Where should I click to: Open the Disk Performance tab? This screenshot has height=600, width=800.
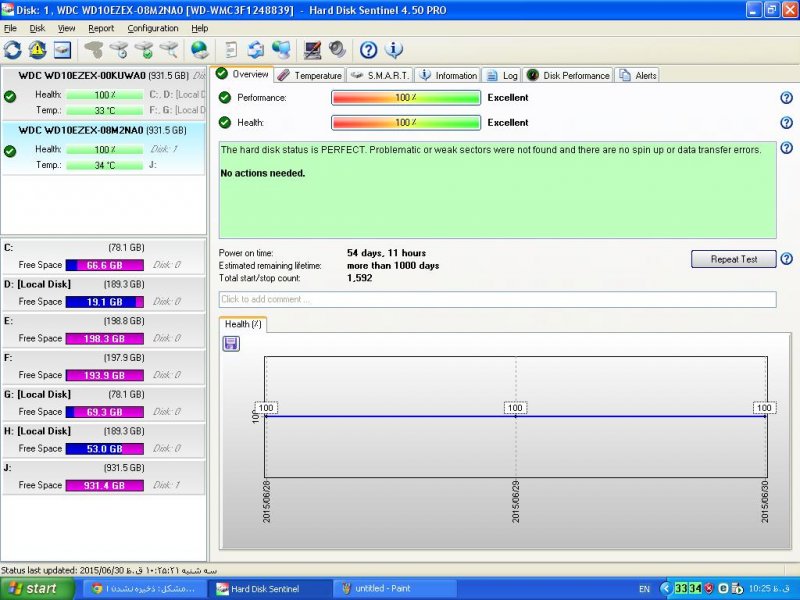tap(568, 76)
